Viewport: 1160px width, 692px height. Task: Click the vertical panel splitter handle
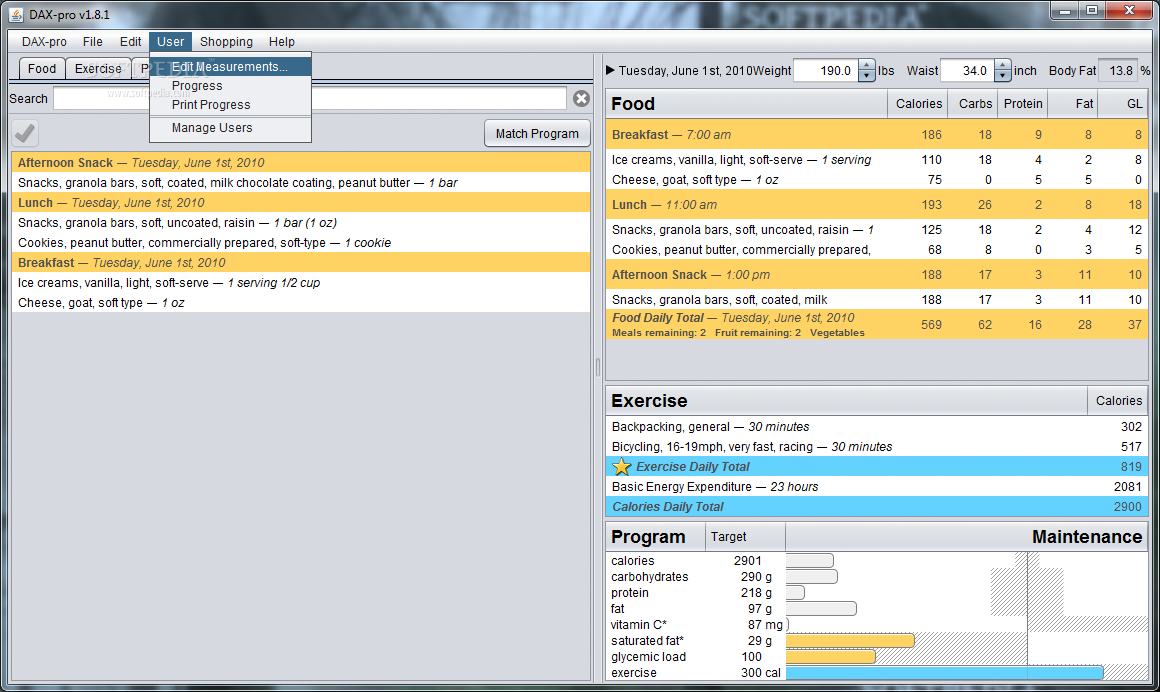[598, 367]
